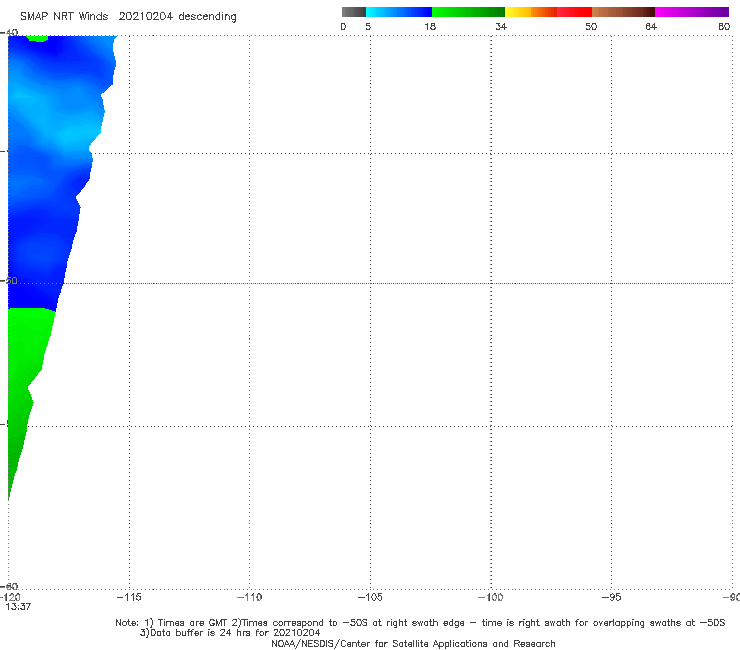Click the '-60' latitude label at the bottom left
Viewport: 740px width, 650px height.
tap(9, 586)
